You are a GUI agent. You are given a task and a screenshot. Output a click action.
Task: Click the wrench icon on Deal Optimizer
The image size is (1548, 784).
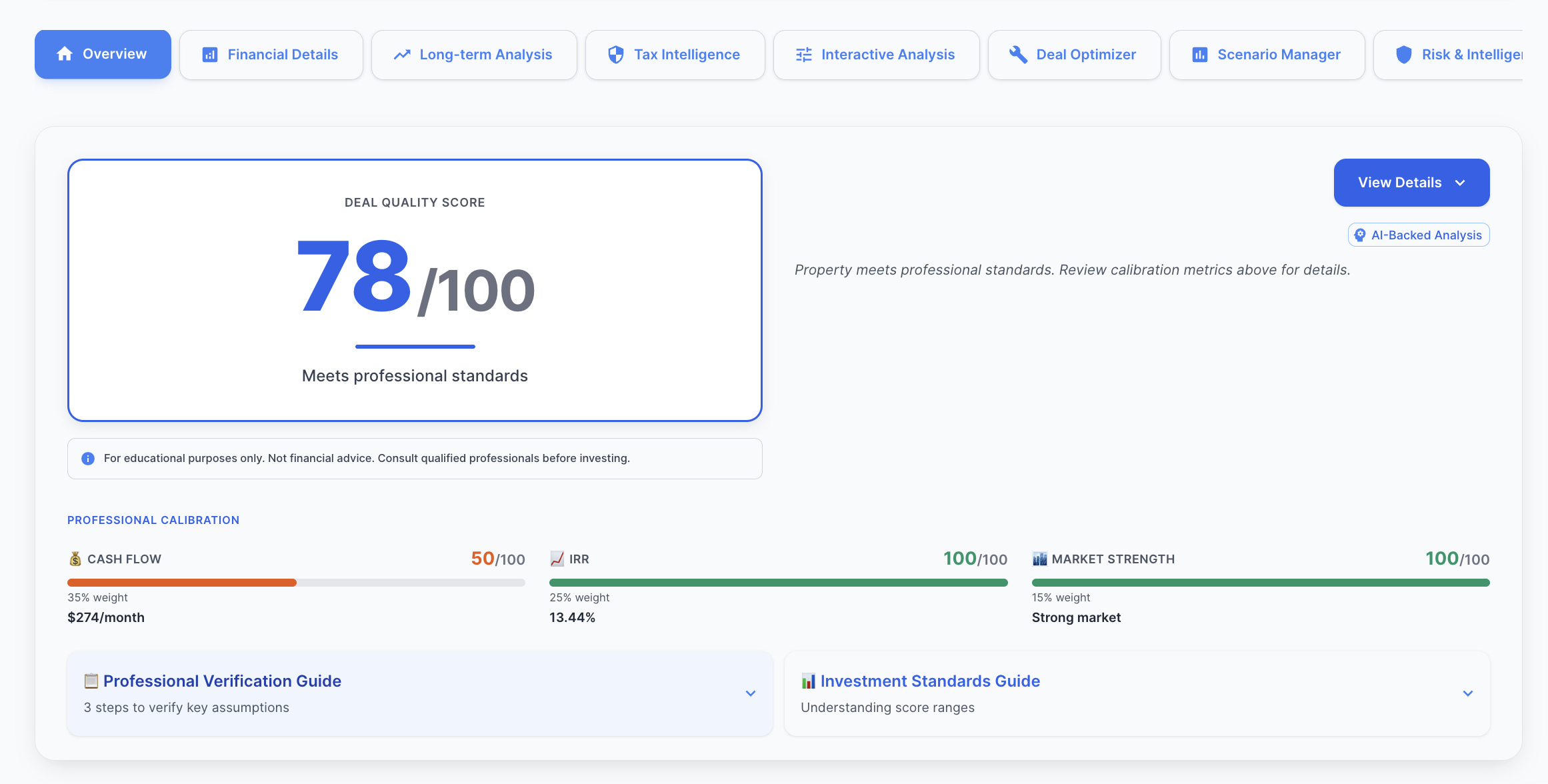1018,55
